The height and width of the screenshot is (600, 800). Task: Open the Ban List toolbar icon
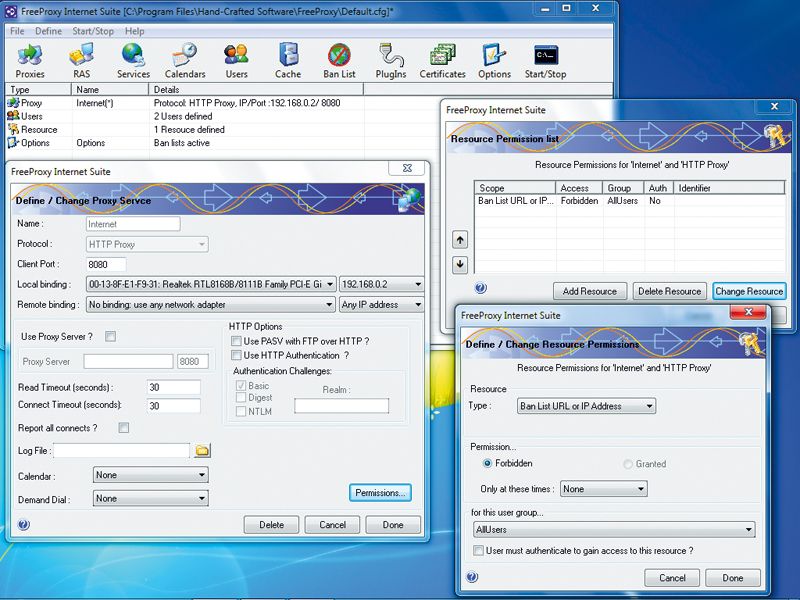tap(339, 61)
